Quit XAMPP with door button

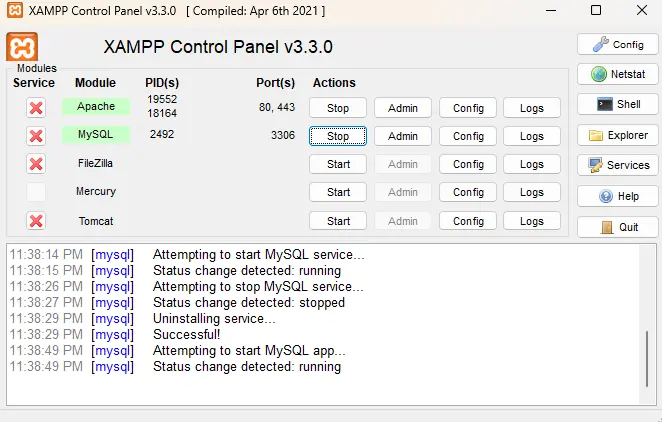[618, 227]
